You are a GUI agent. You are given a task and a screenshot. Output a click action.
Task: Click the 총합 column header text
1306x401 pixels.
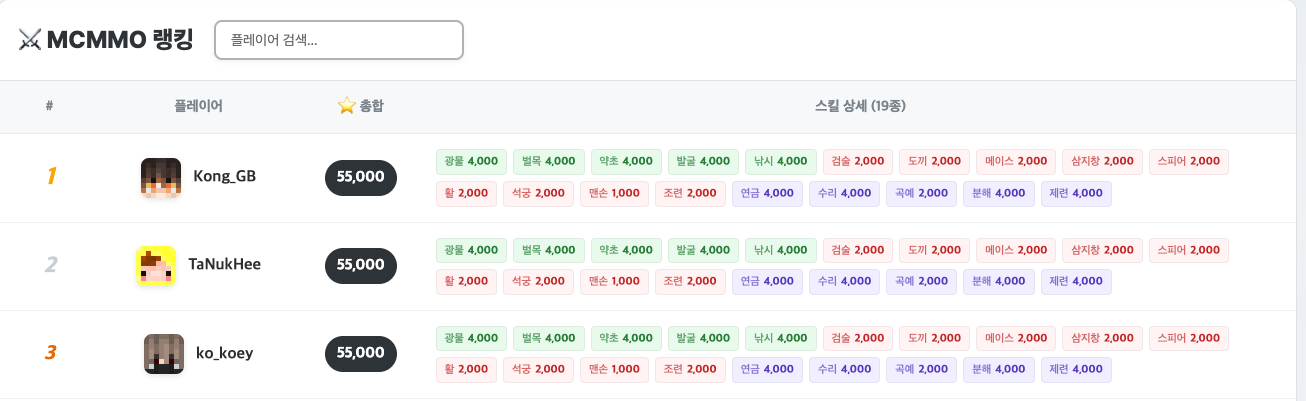(371, 106)
